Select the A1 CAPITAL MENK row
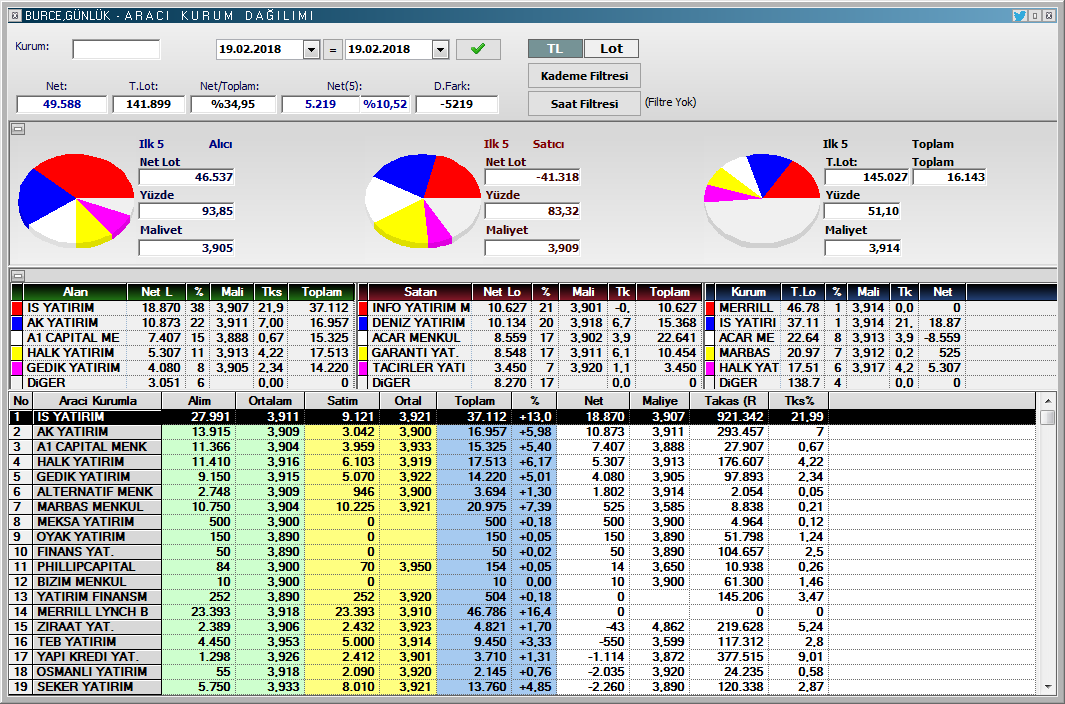Viewport: 1065px width, 704px height. click(x=523, y=446)
